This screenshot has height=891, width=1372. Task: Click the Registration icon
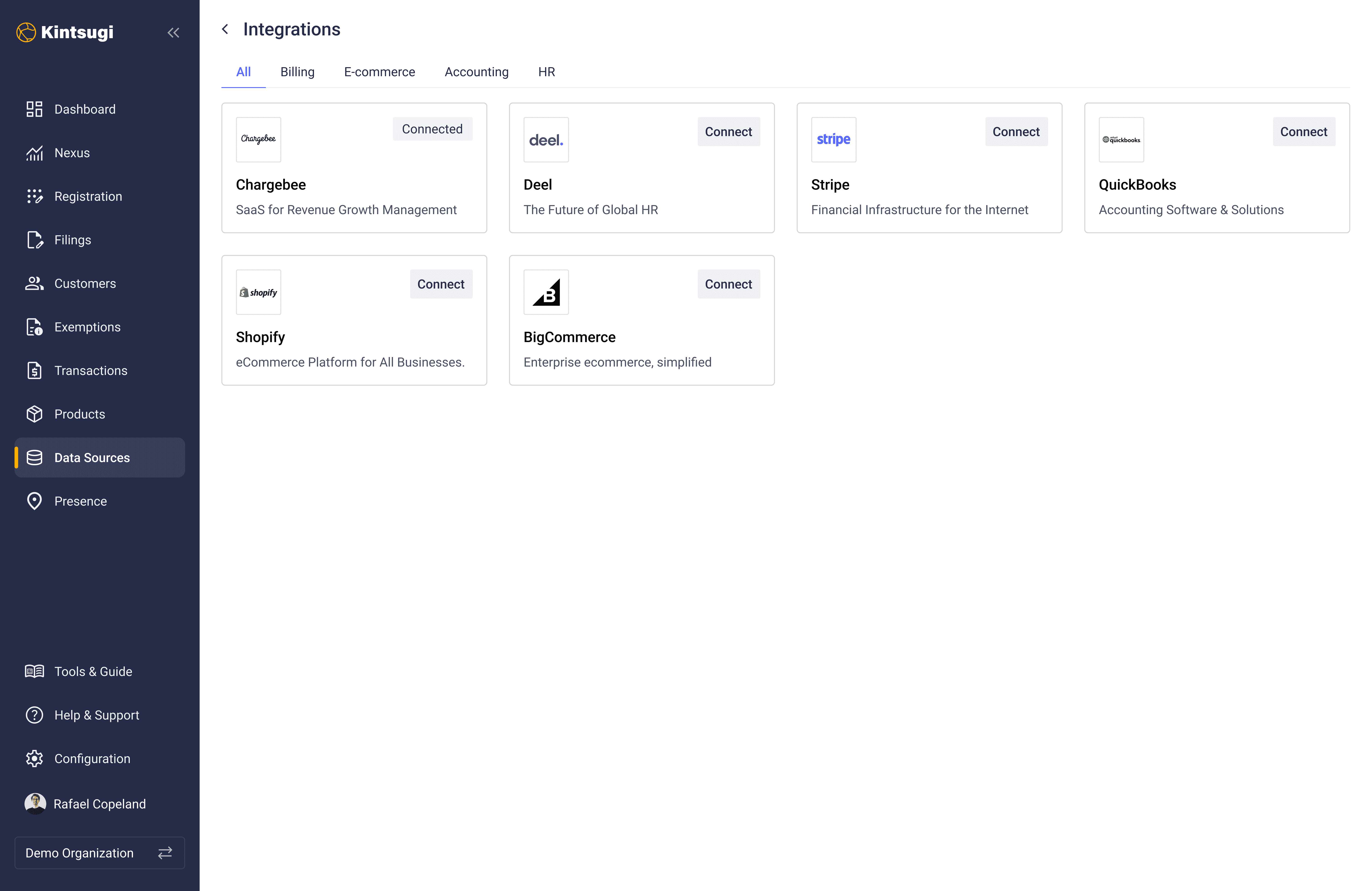click(x=34, y=196)
